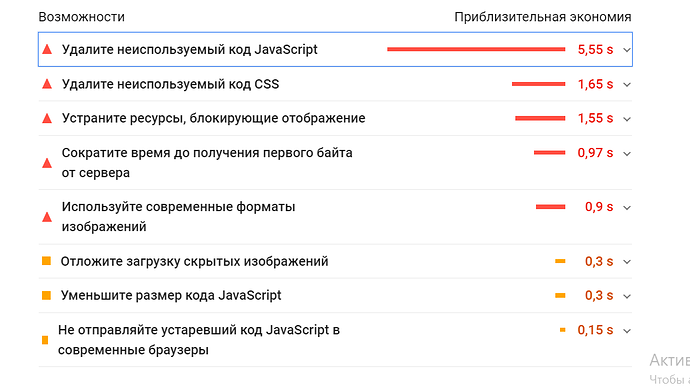
Task: Click red triangle by server first byte audit
Action: 47,163
